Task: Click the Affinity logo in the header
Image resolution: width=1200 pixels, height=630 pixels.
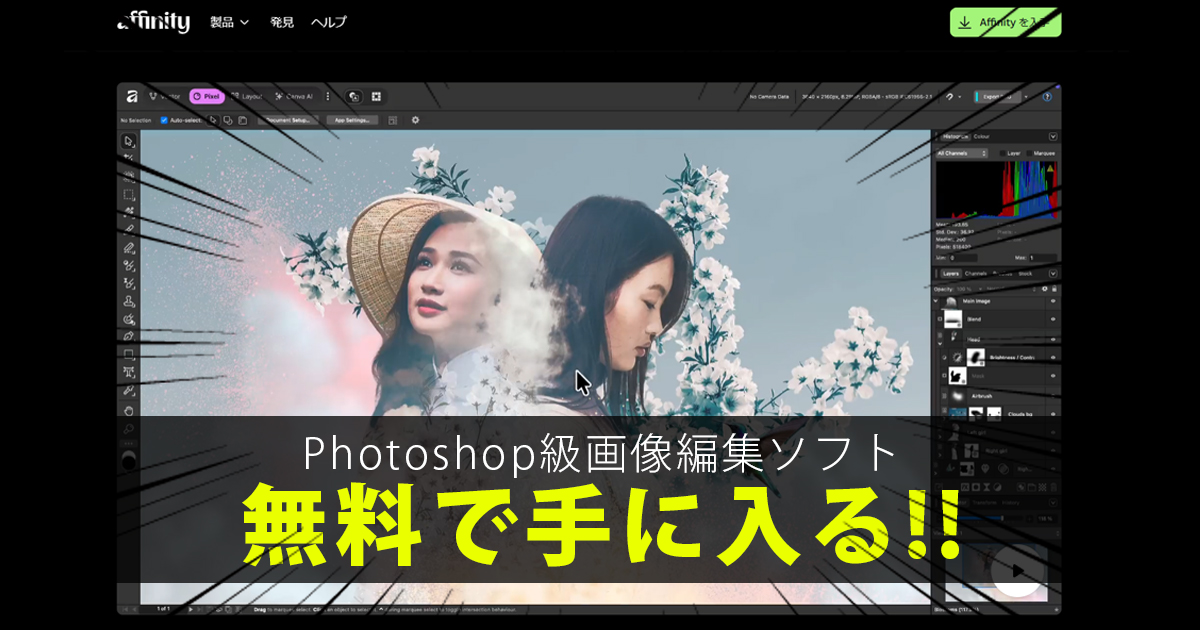Action: pos(153,22)
